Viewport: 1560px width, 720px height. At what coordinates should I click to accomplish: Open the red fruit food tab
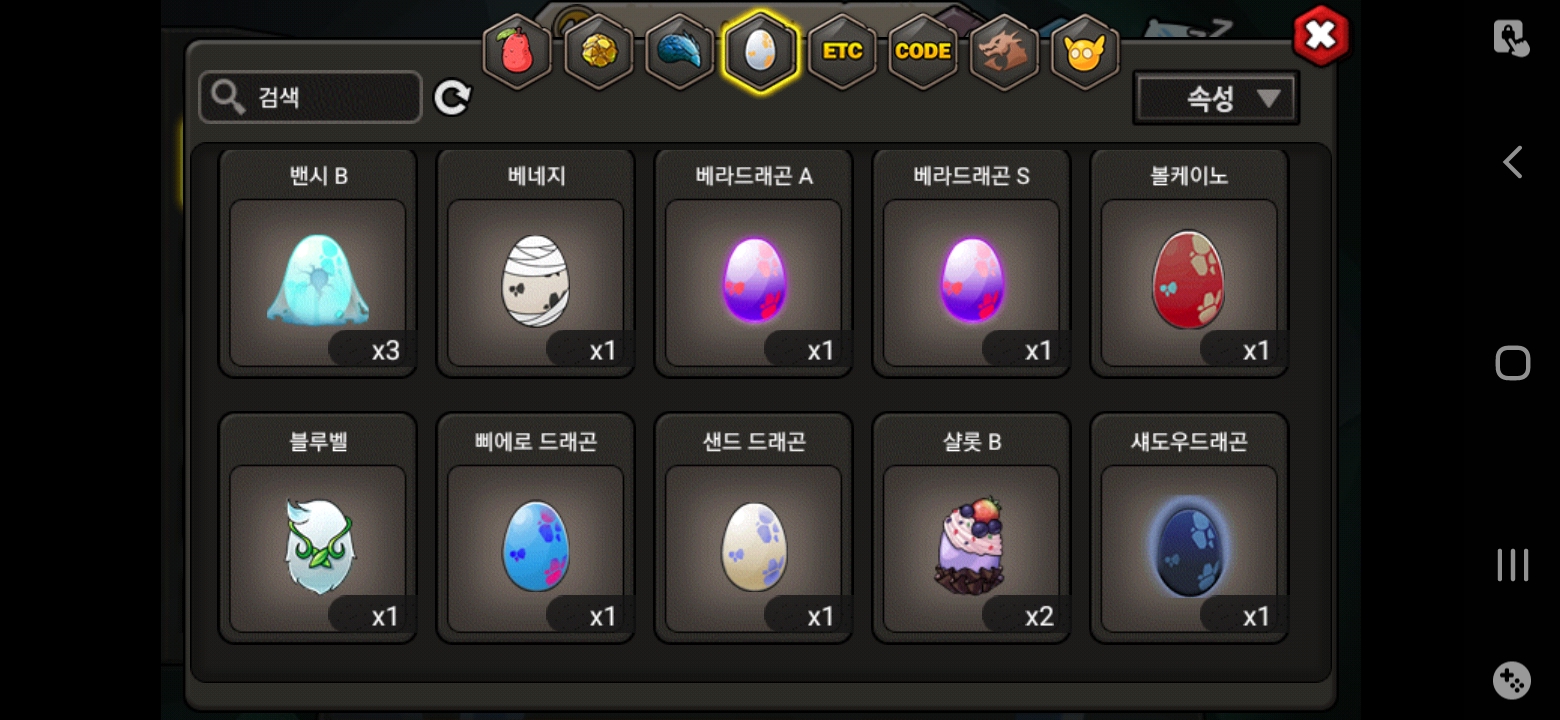click(517, 52)
